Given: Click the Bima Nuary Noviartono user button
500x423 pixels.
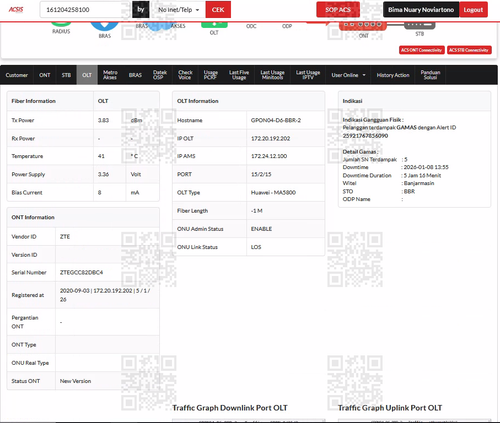Looking at the screenshot, I should tap(421, 10).
